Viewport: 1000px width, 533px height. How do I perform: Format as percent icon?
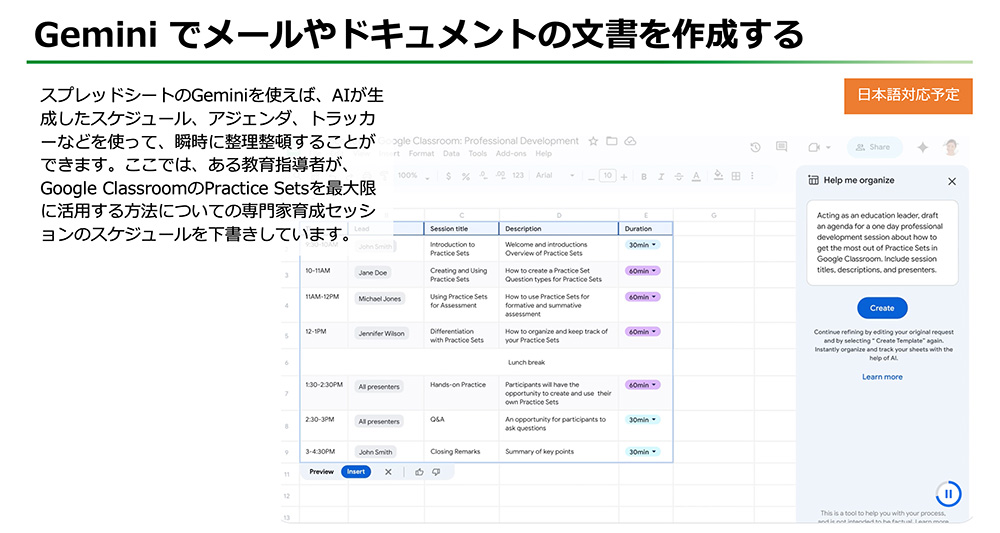click(x=466, y=176)
